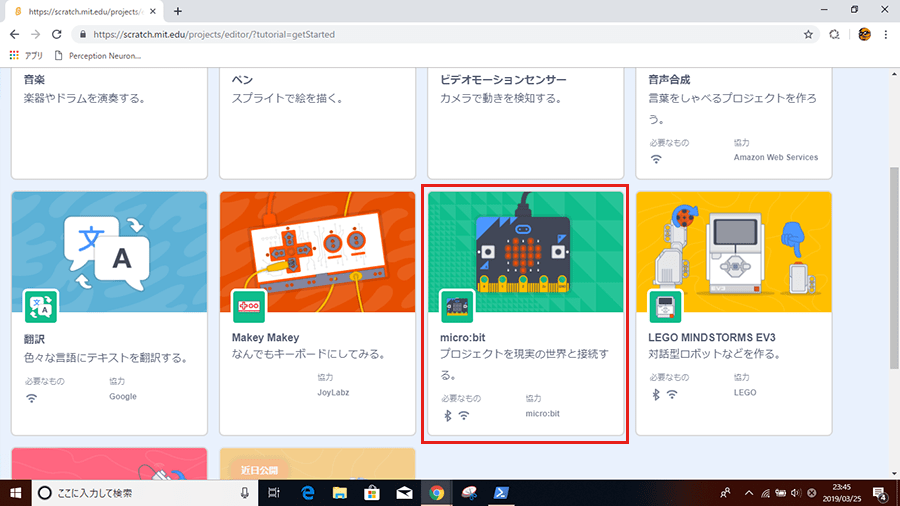The height and width of the screenshot is (506, 900).
Task: Open the Chrome profile avatar
Action: point(864,34)
